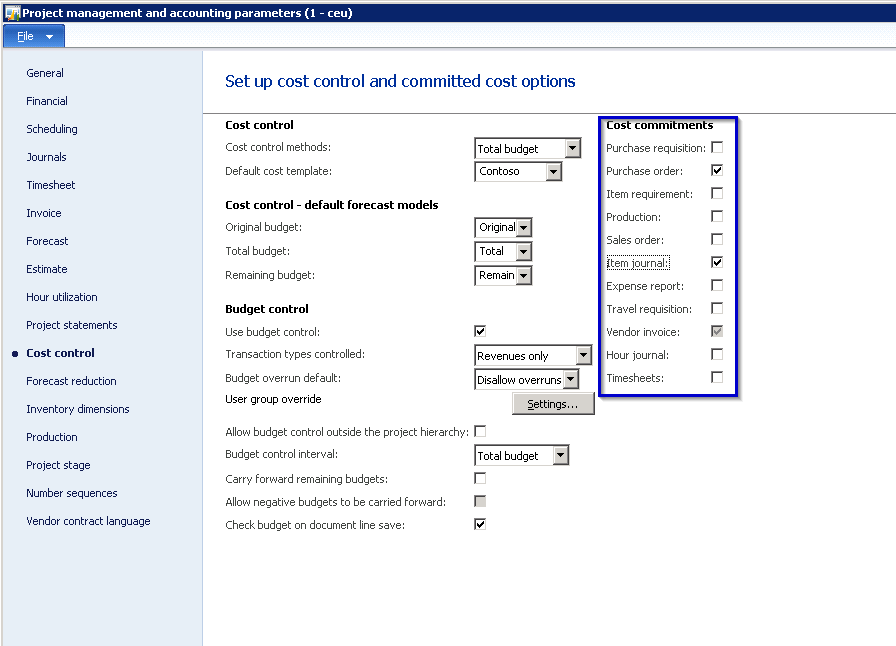The image size is (896, 646).
Task: Open the Financial settings section
Action: pyautogui.click(x=47, y=101)
